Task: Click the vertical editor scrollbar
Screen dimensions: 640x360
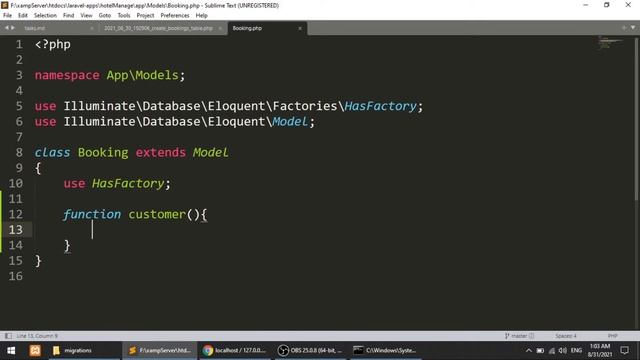Action: tap(637, 118)
